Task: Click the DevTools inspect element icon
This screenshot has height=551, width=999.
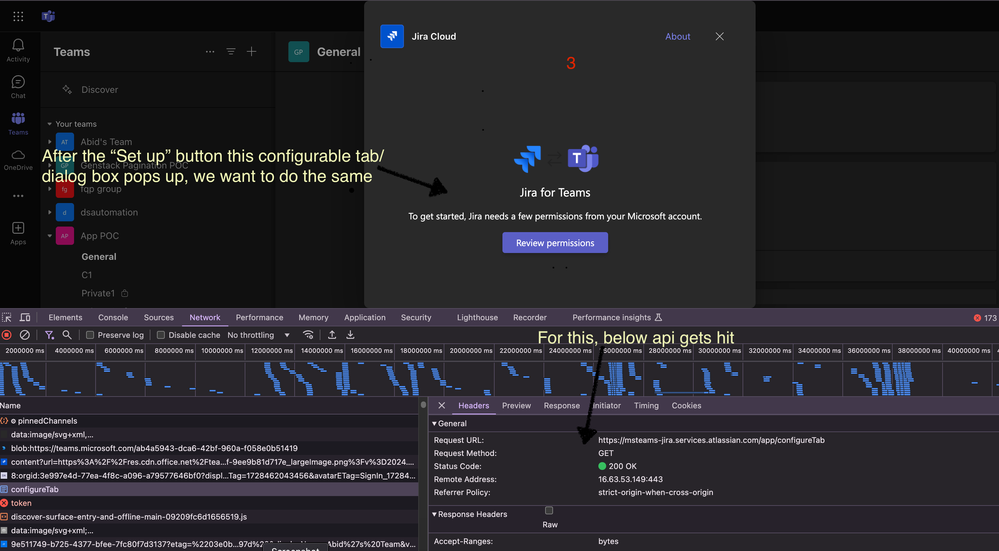Action: pos(6,317)
